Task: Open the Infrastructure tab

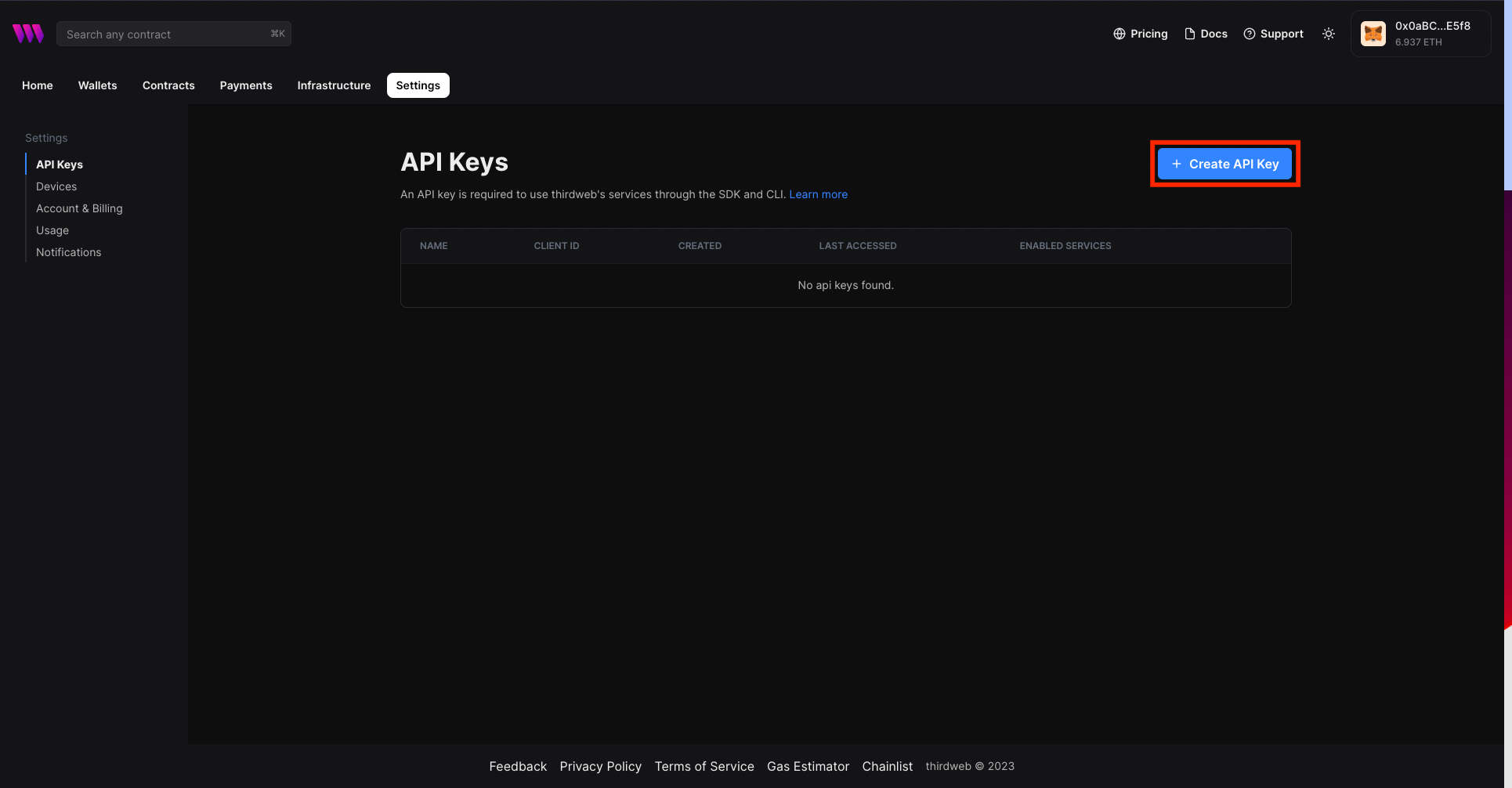Action: [x=335, y=85]
